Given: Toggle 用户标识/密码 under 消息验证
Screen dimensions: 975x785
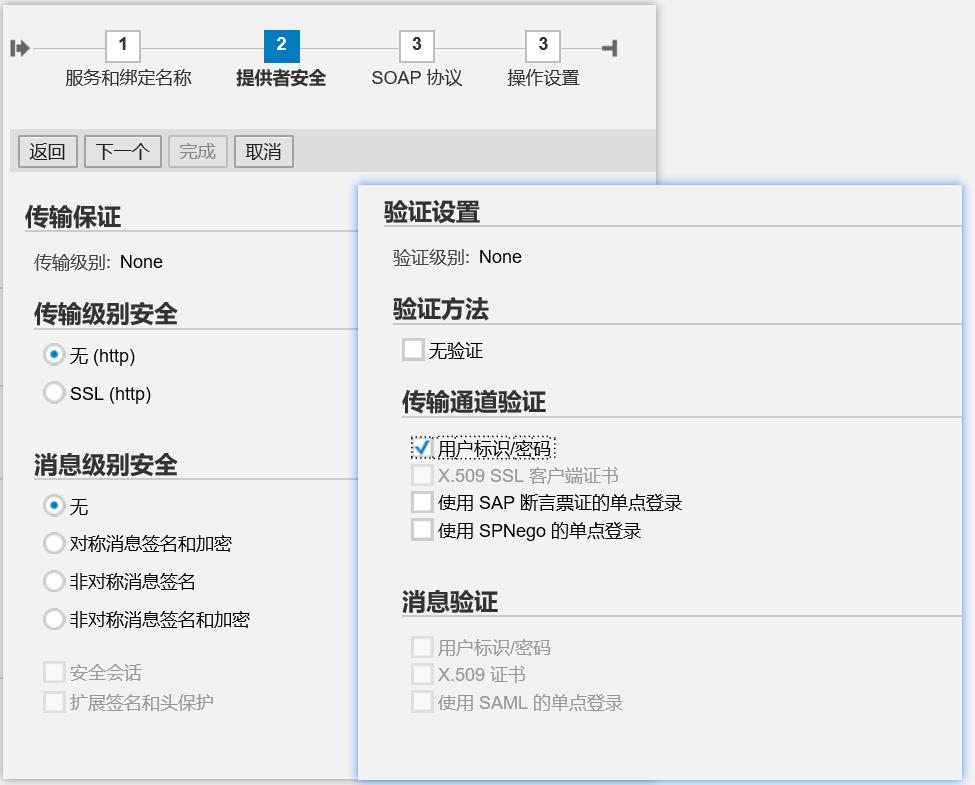Looking at the screenshot, I should [x=422, y=648].
